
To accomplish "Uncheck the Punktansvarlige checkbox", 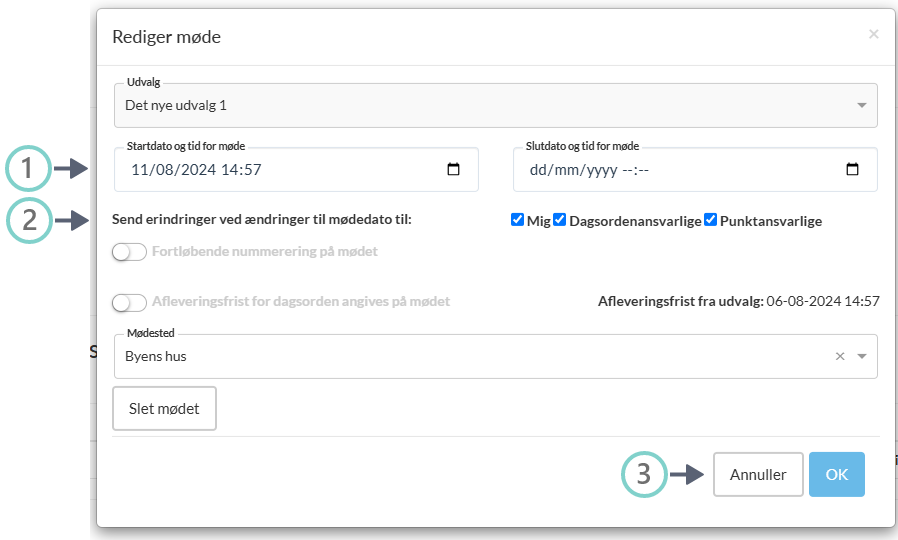I will coord(711,220).
